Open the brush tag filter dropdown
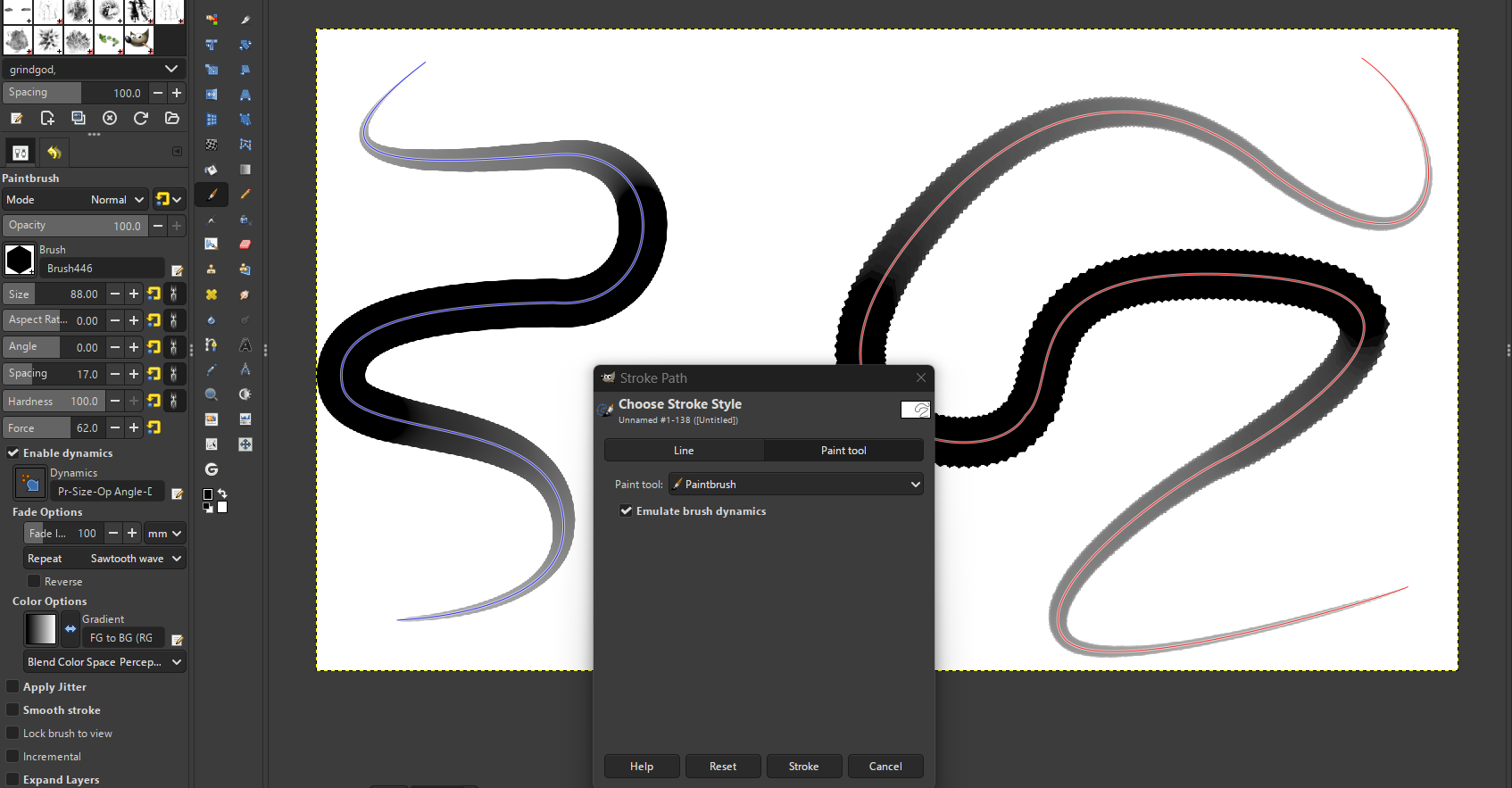The width and height of the screenshot is (1512, 788). 171,70
